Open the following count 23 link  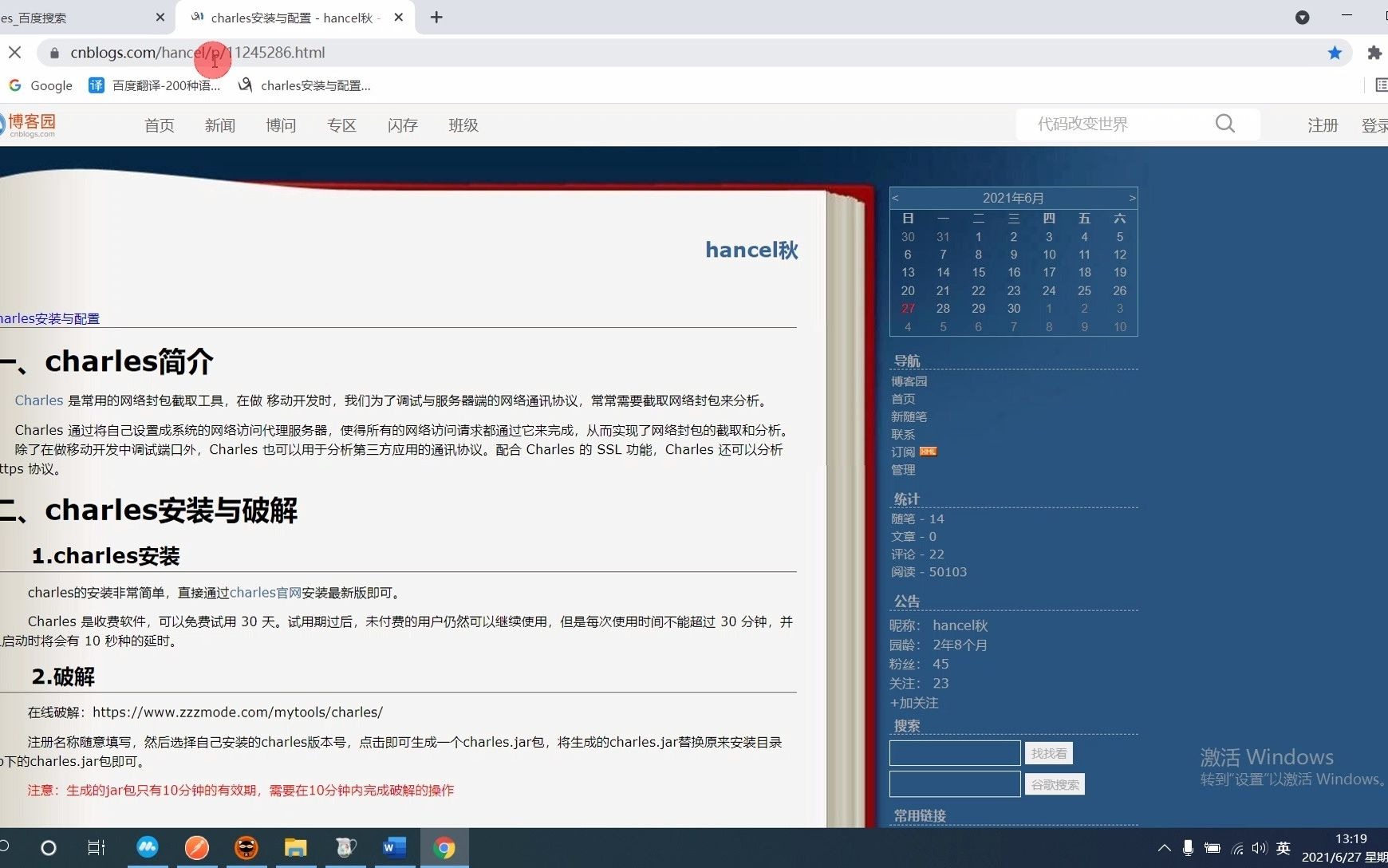pos(941,683)
